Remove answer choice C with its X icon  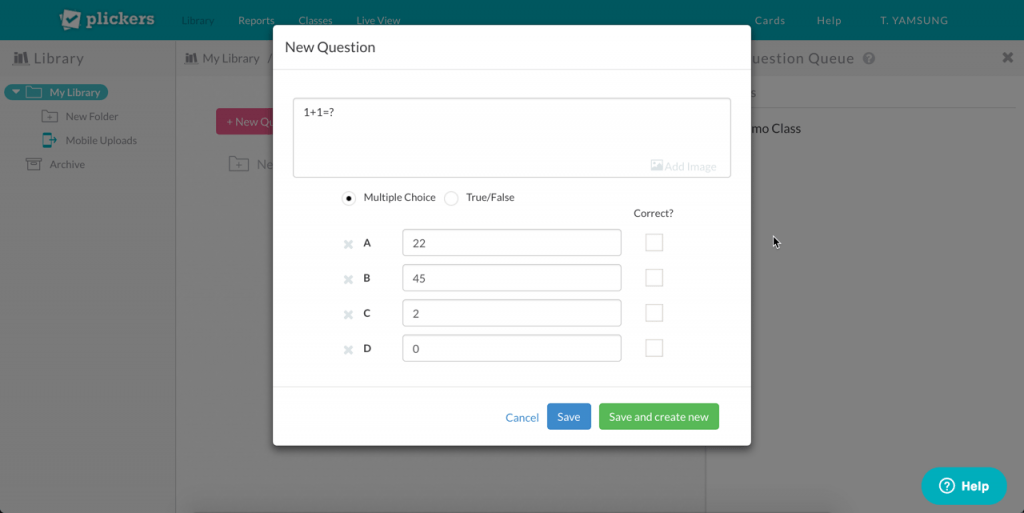coord(348,315)
